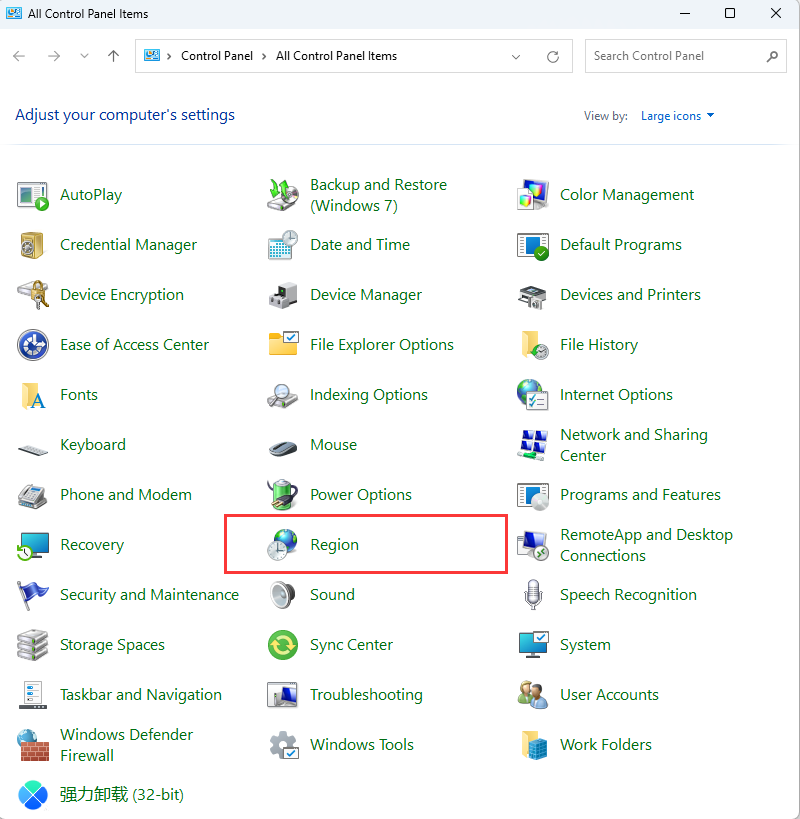The height and width of the screenshot is (819, 800).
Task: Open the Device Encryption icon
Action: click(33, 295)
